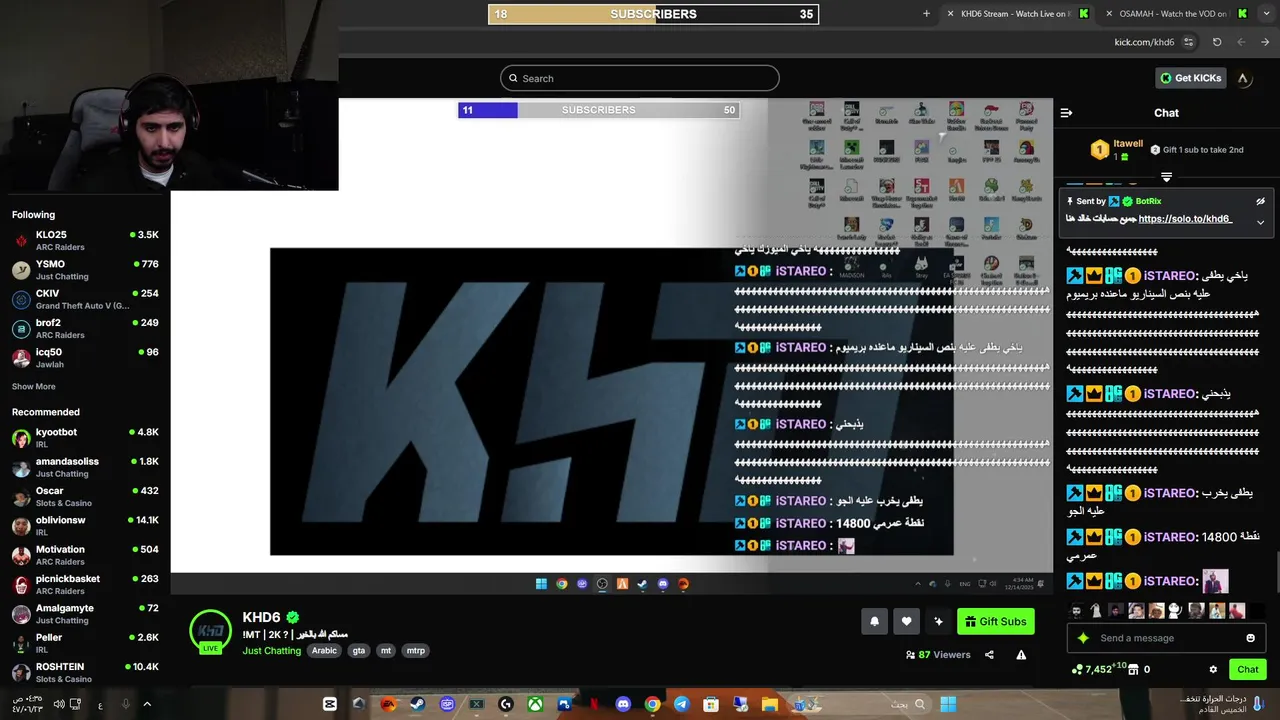
Task: Share the stream via share icon
Action: coord(989,655)
